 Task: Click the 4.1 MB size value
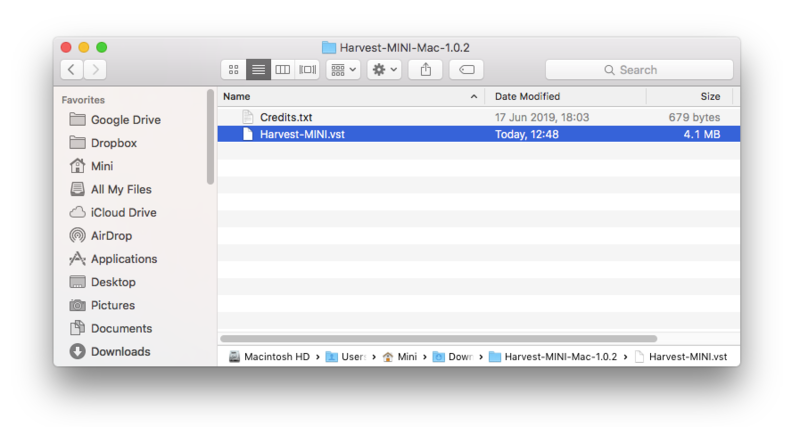pyautogui.click(x=702, y=134)
